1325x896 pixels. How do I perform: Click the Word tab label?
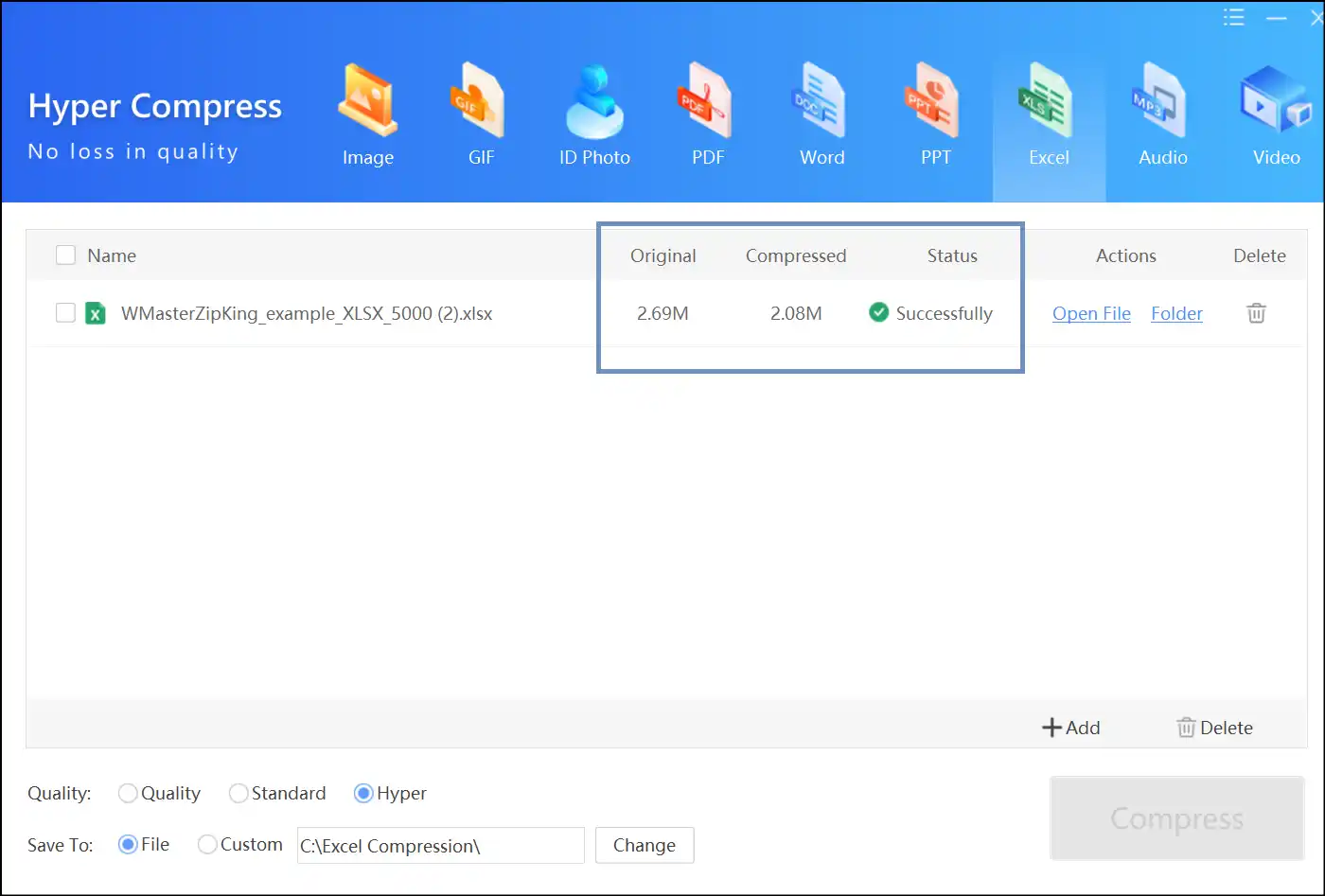pos(821,158)
